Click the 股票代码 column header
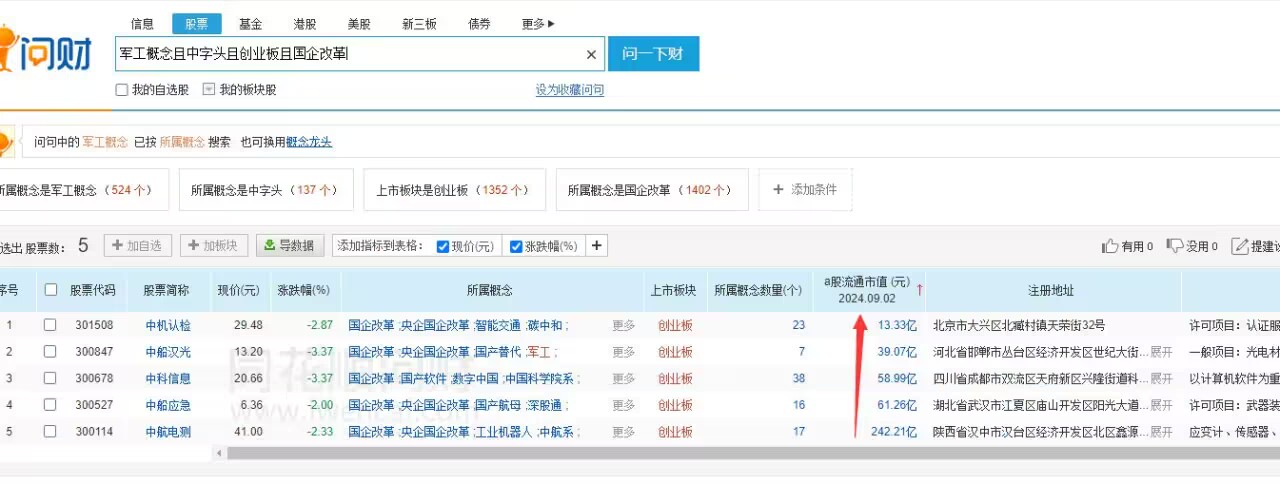Viewport: 1280px width, 484px height. coord(93,290)
